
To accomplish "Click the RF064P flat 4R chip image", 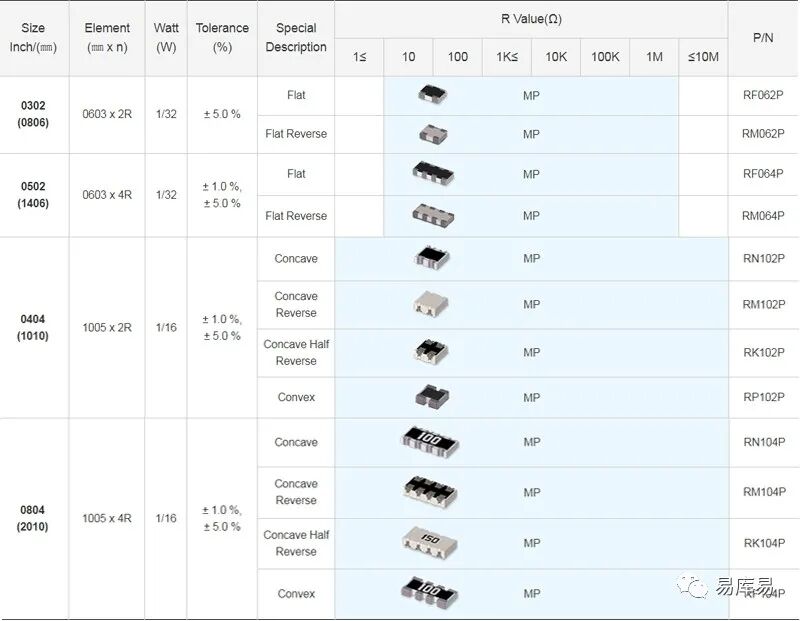I will click(433, 173).
